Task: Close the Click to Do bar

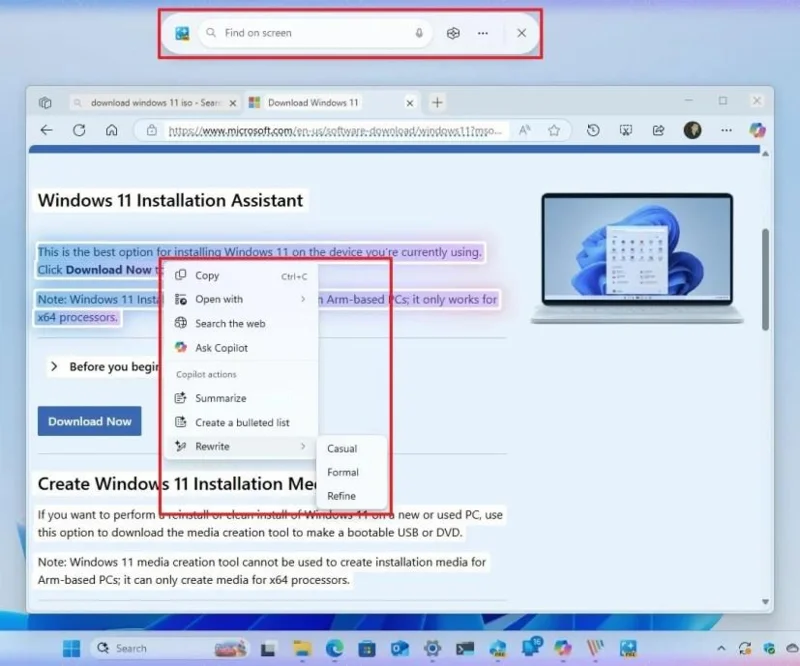Action: 521,33
